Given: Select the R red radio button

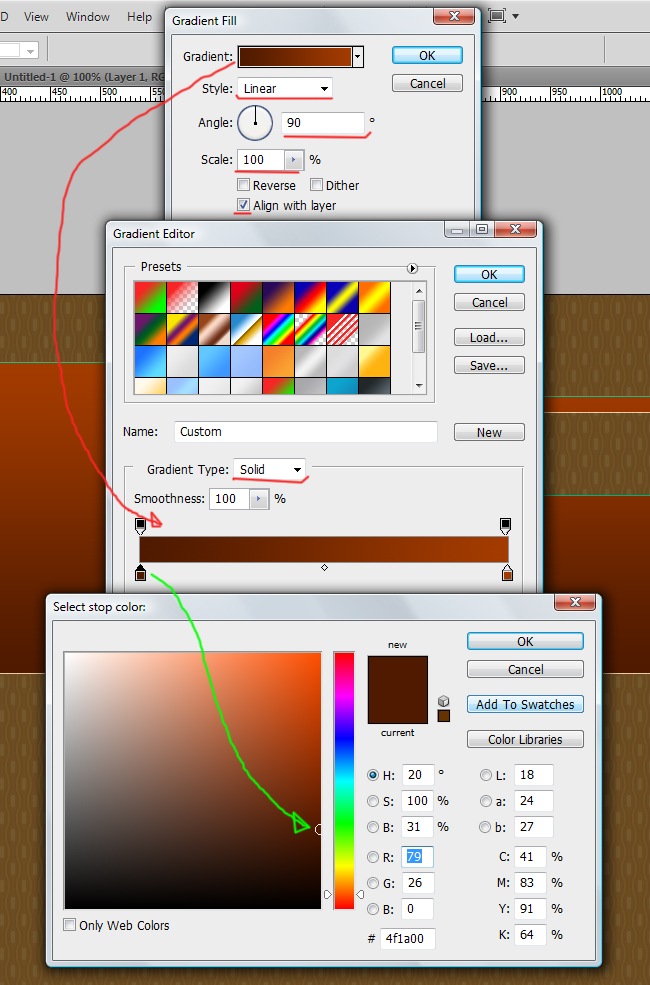Looking at the screenshot, I should point(372,857).
